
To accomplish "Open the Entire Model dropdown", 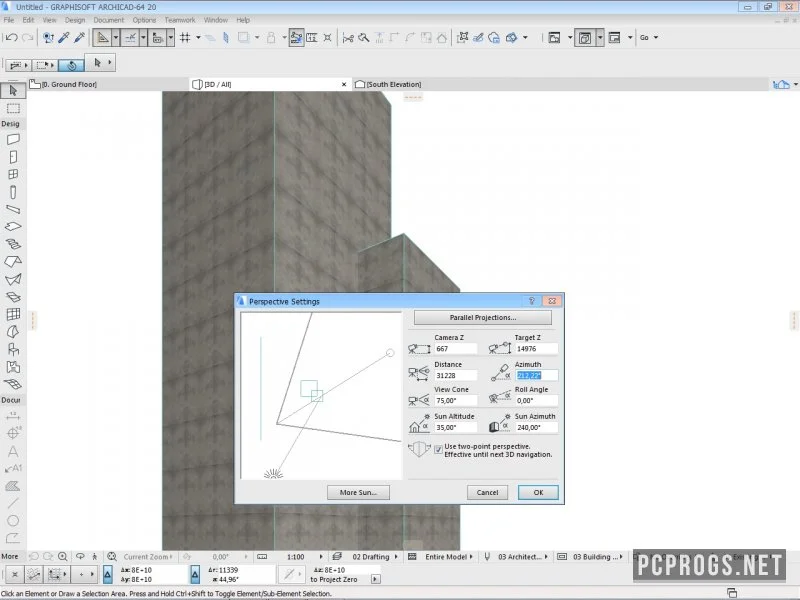I will (x=448, y=557).
